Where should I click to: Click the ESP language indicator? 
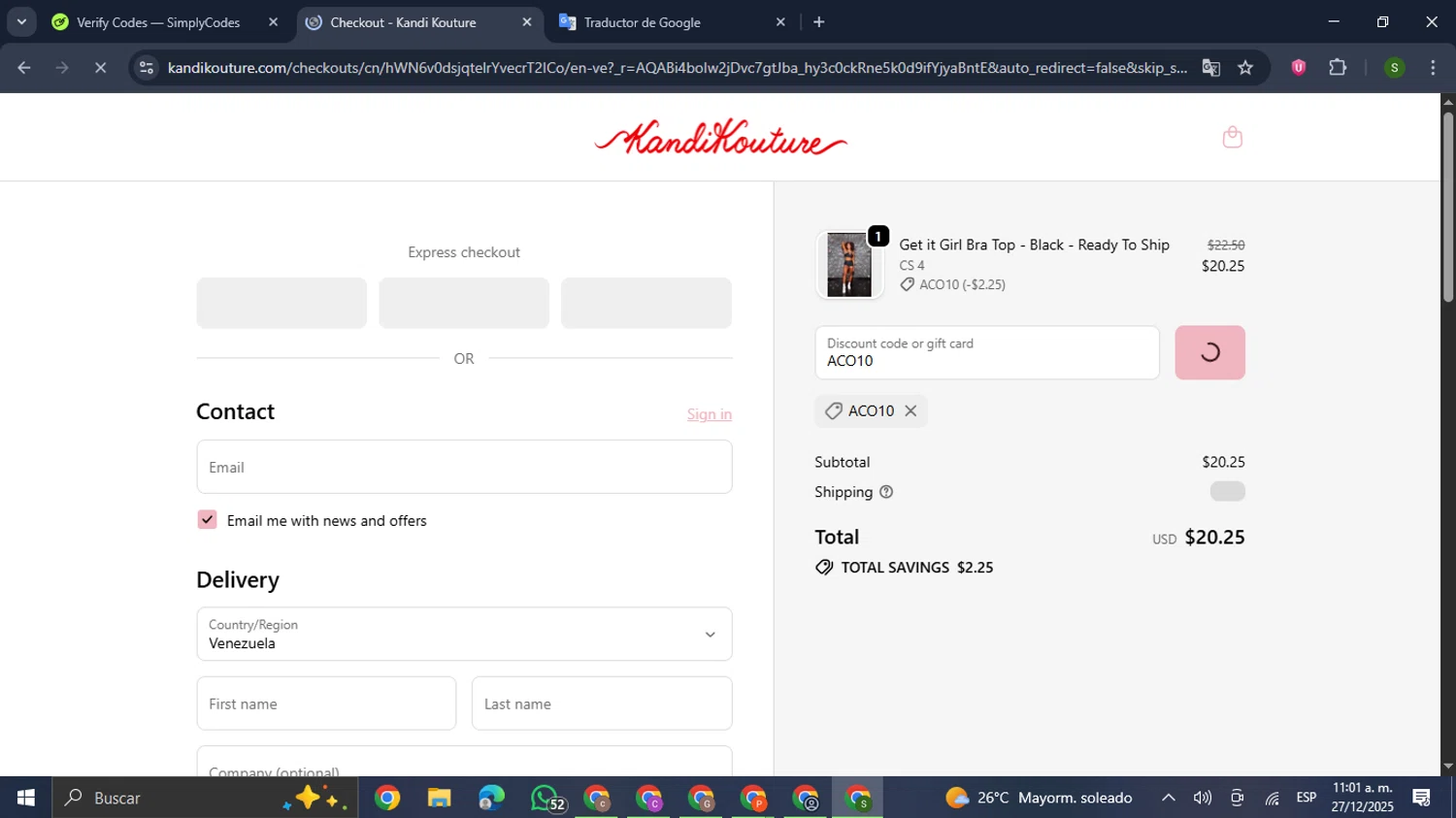click(1307, 798)
